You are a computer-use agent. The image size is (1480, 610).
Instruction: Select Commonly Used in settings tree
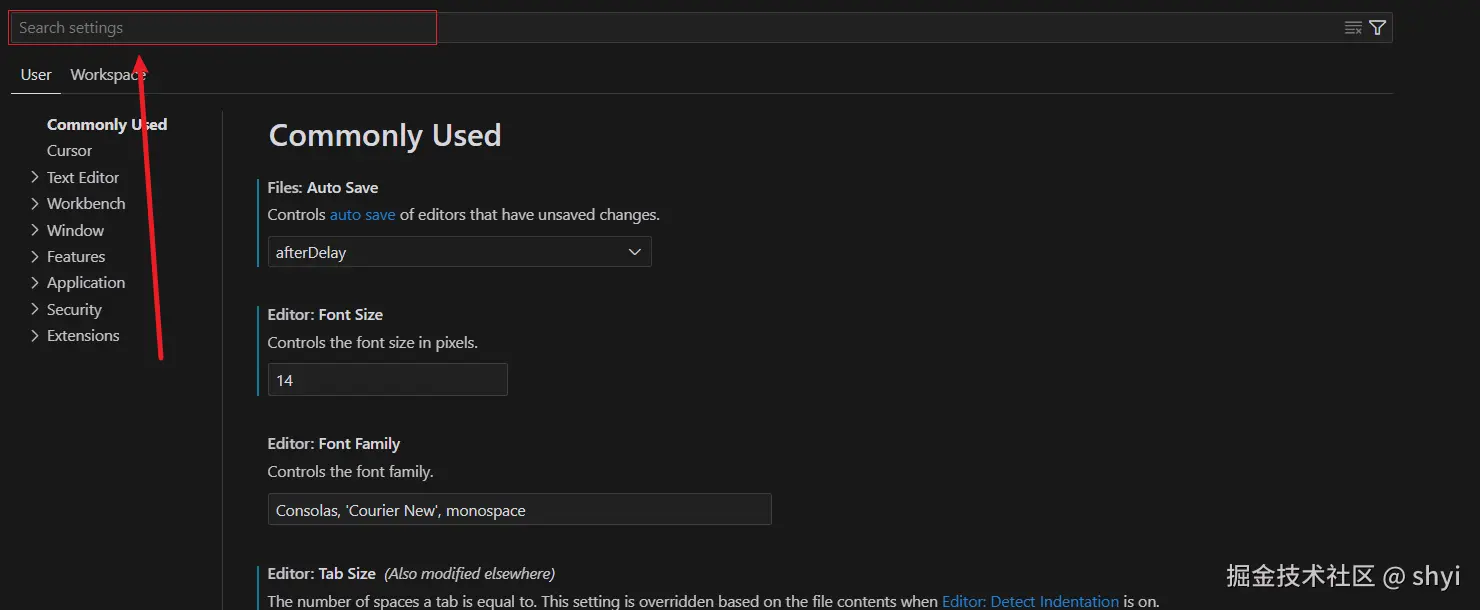(107, 125)
